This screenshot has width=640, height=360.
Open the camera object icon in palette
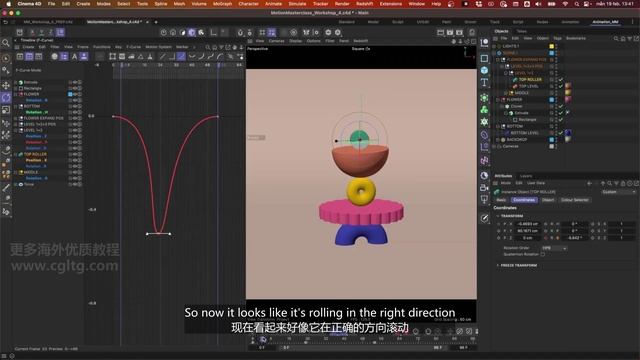[x=484, y=187]
